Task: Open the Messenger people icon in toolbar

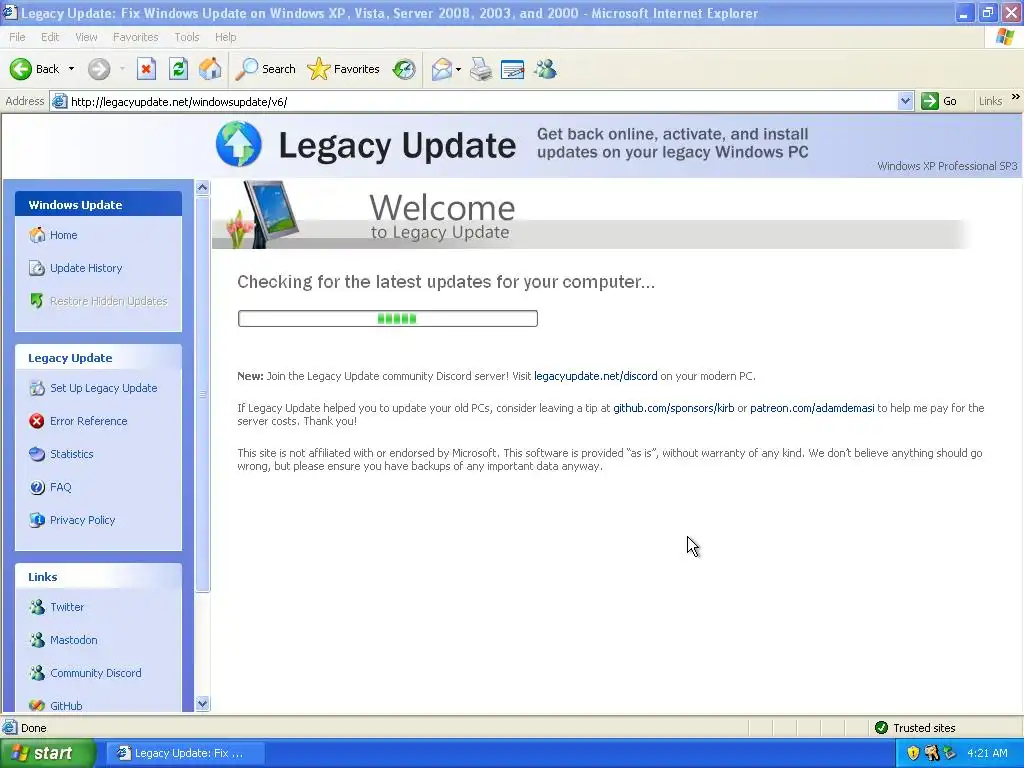Action: click(545, 69)
